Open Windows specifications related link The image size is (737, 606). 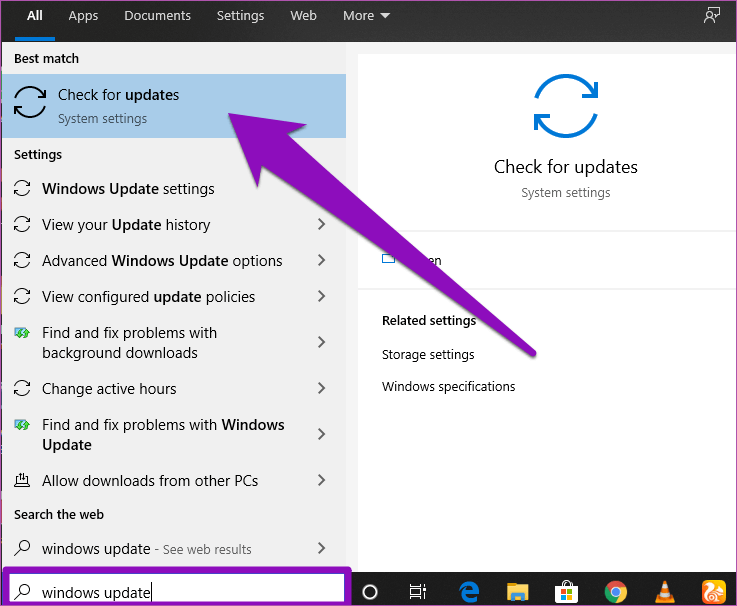[448, 386]
